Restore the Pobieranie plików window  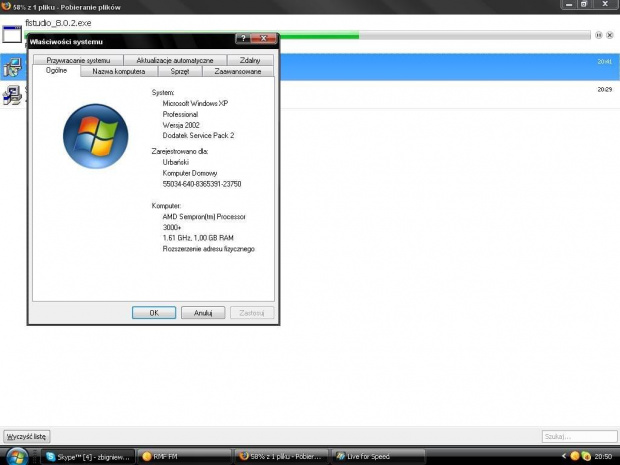click(x=584, y=5)
